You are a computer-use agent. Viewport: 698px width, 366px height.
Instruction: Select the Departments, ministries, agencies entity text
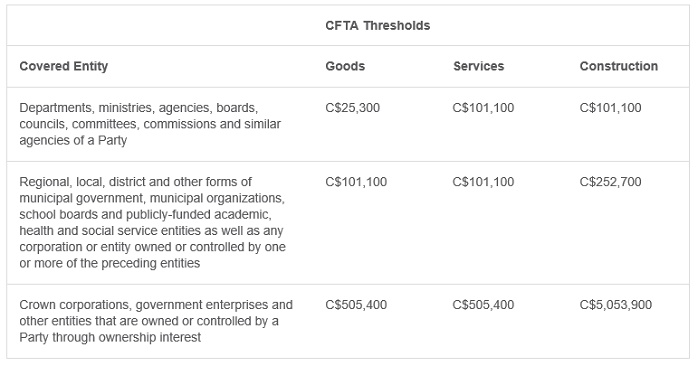(150, 124)
